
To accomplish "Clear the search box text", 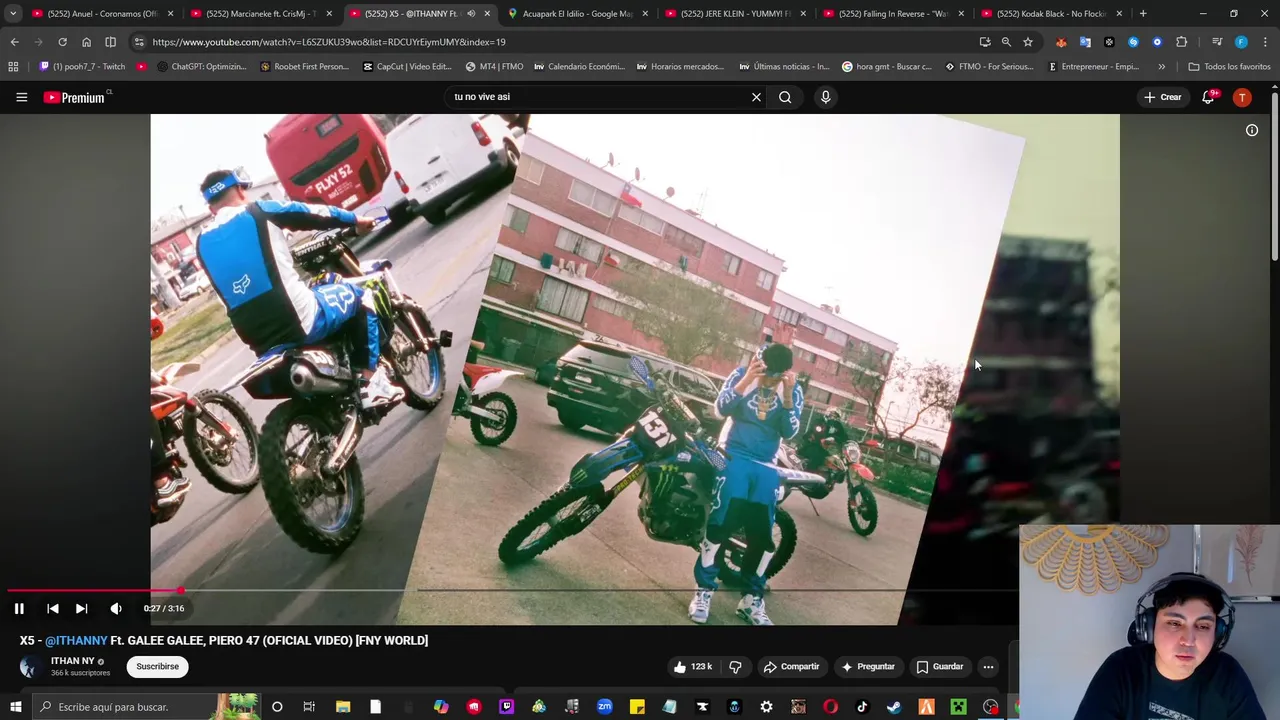I will click(x=756, y=97).
